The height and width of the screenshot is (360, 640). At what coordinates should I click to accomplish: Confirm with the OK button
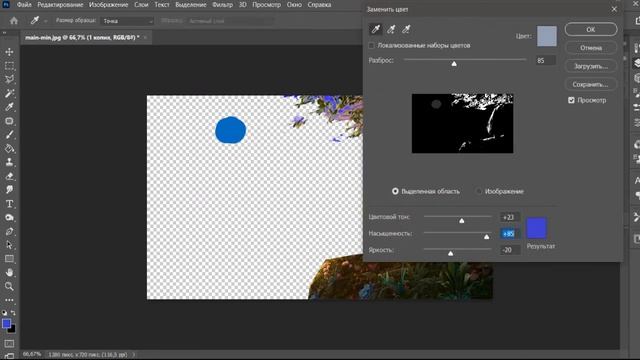click(x=591, y=29)
